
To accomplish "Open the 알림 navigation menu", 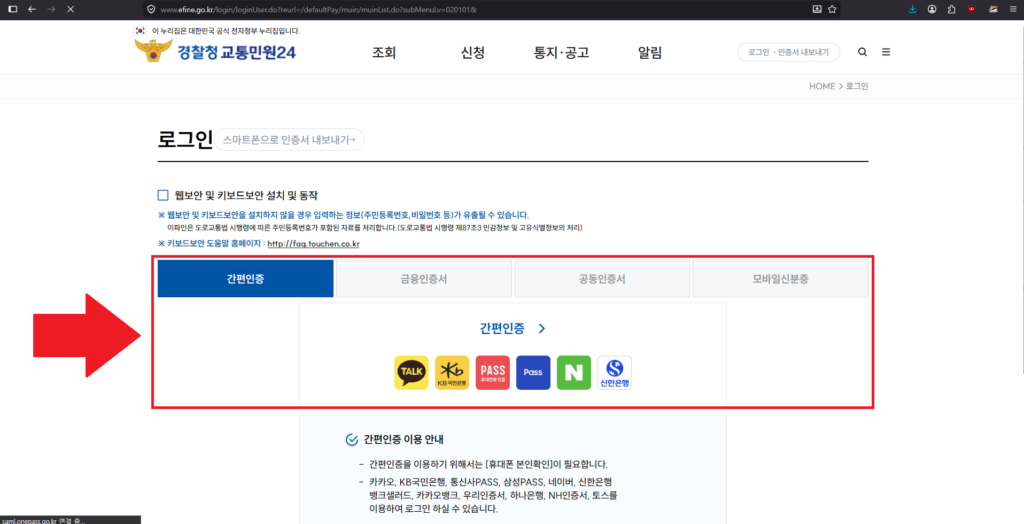I will point(650,53).
